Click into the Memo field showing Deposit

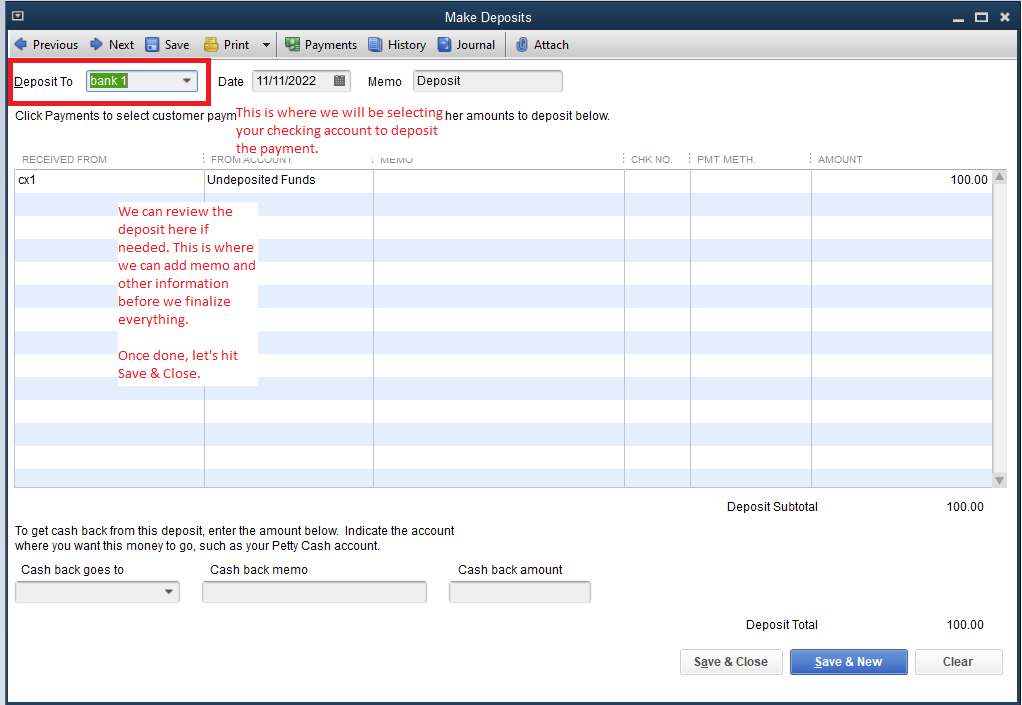pyautogui.click(x=487, y=80)
